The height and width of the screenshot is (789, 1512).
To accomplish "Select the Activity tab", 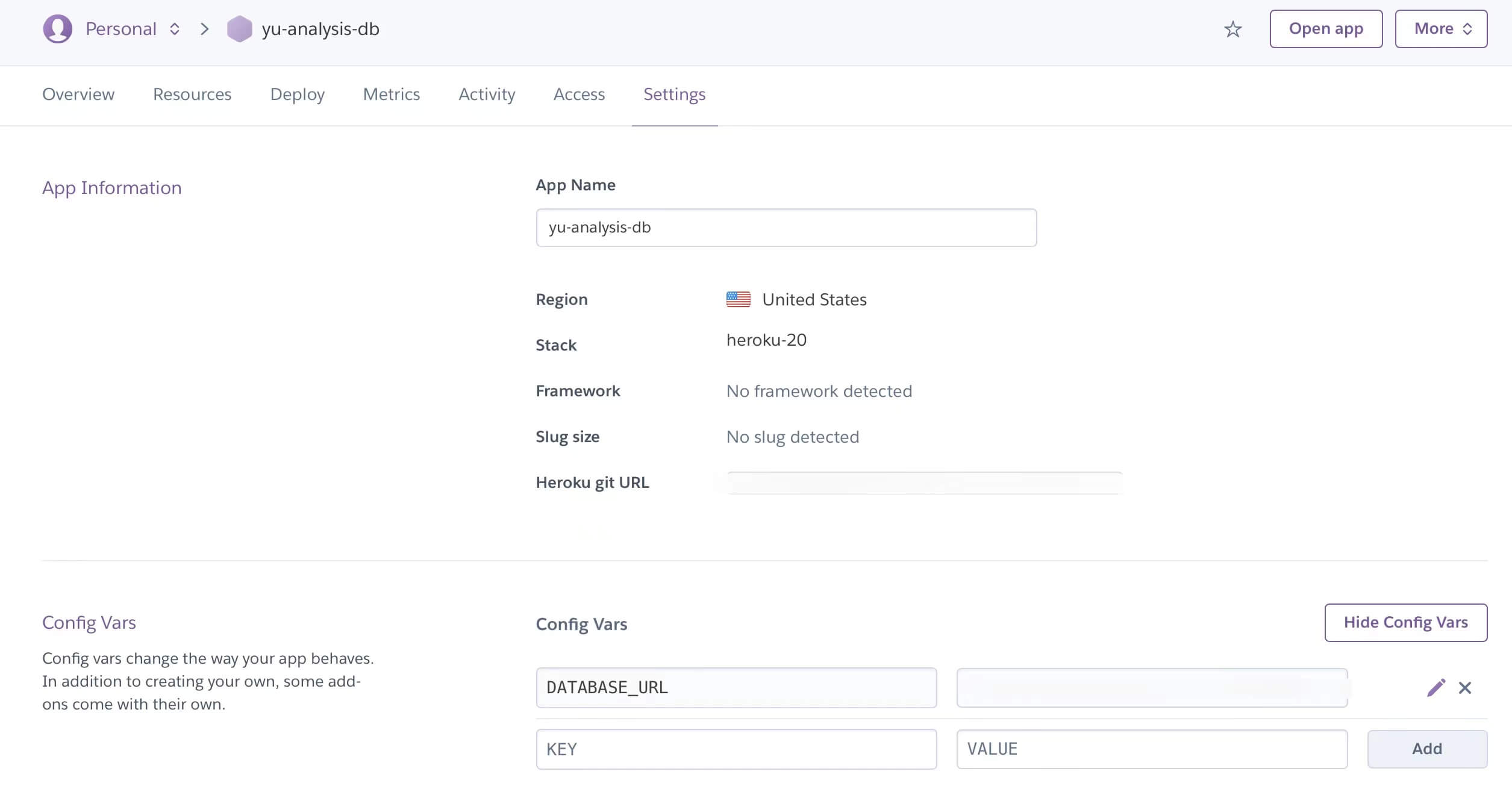I will click(x=487, y=95).
